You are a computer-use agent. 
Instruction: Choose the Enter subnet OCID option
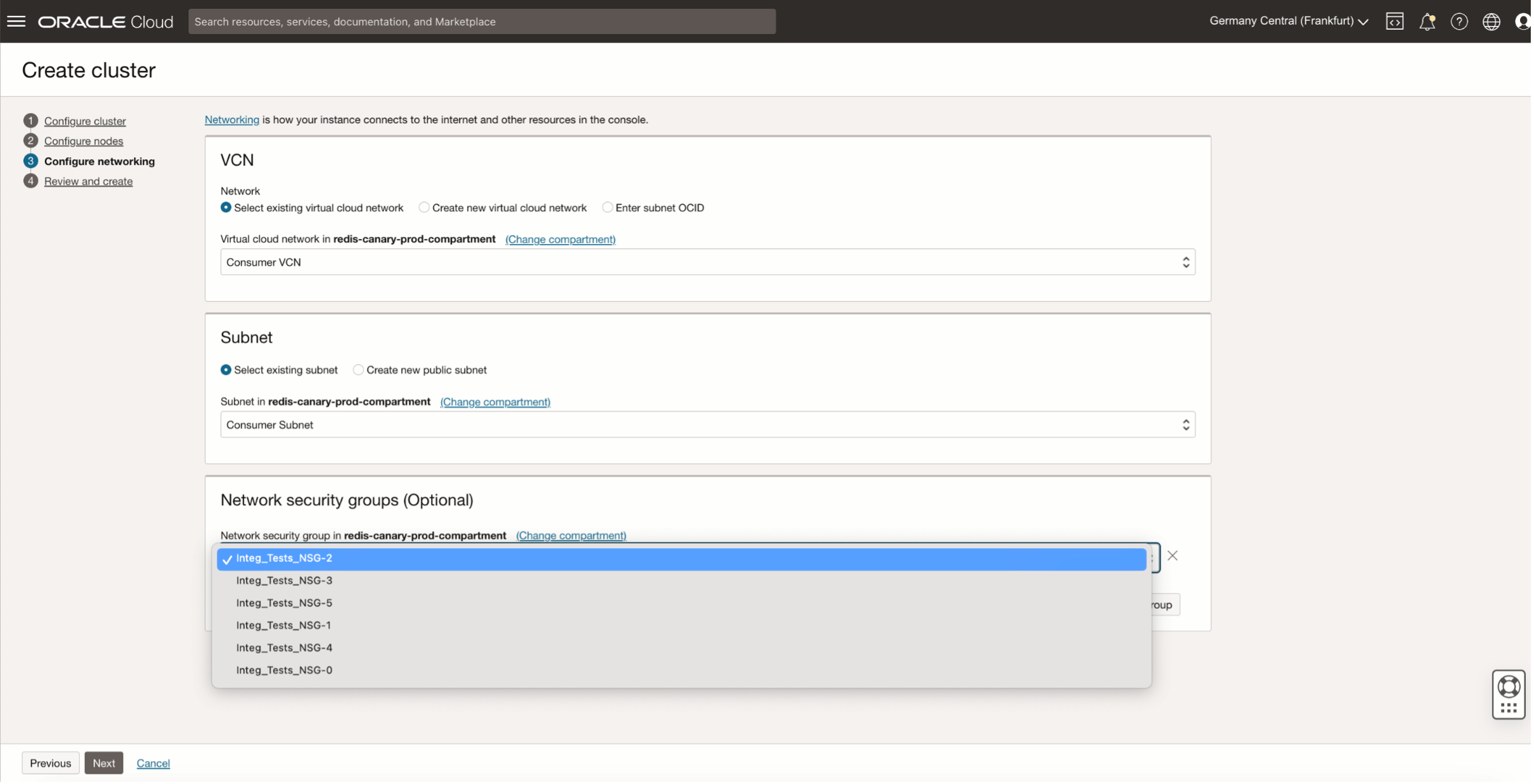pyautogui.click(x=607, y=208)
